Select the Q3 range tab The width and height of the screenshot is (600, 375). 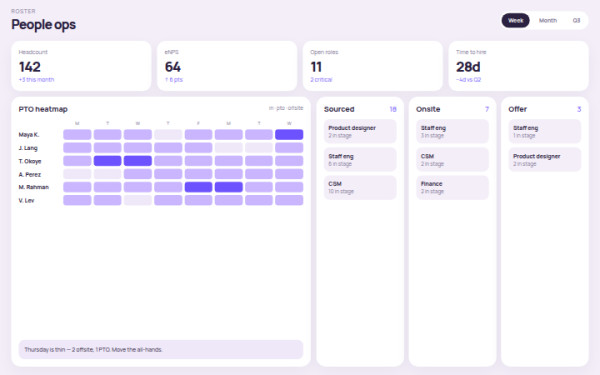[x=576, y=21]
